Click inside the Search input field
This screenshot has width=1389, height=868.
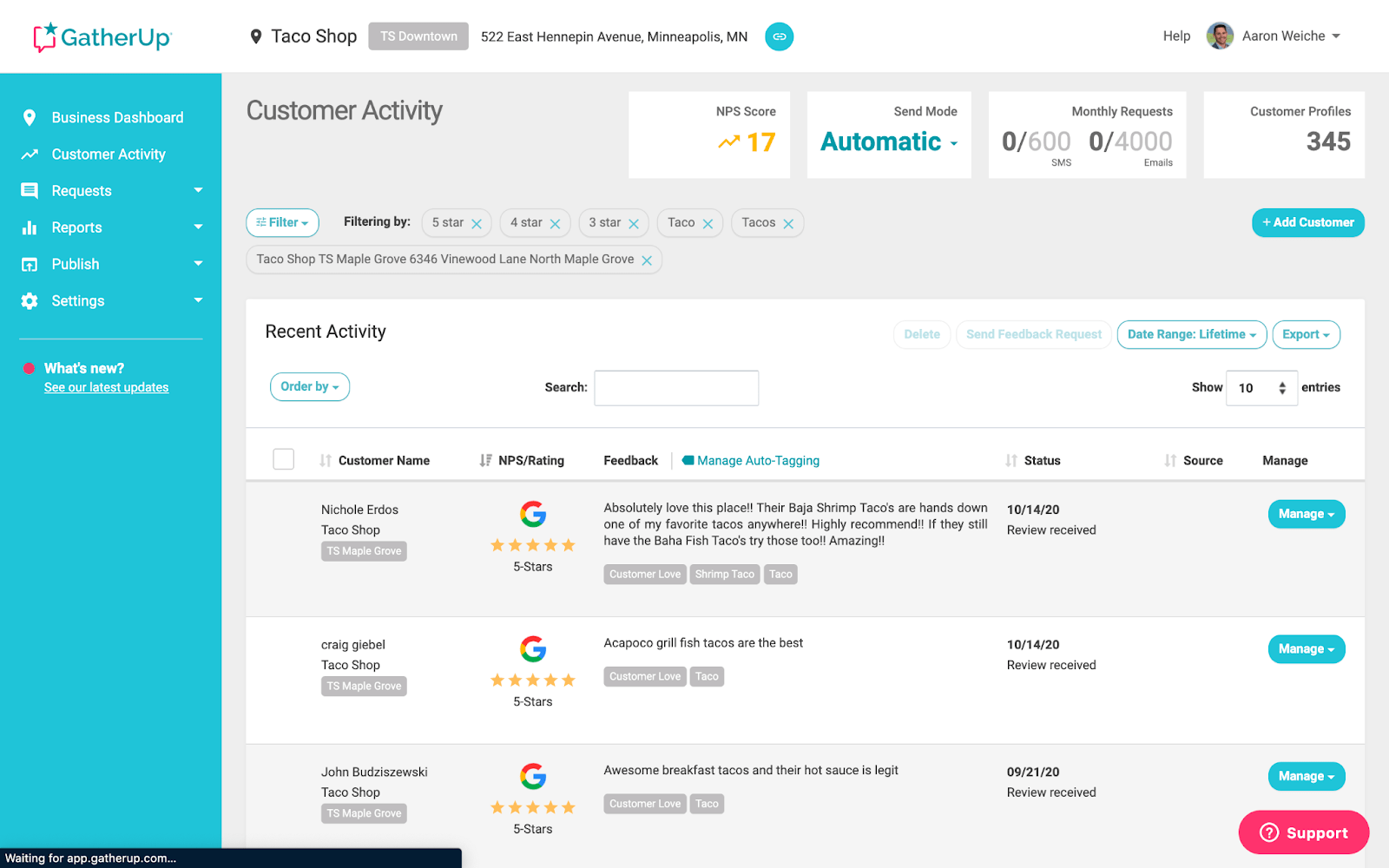(676, 388)
